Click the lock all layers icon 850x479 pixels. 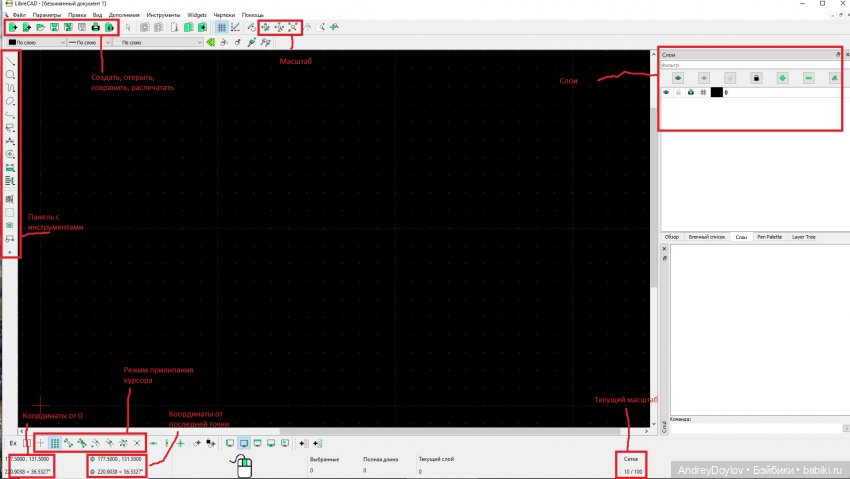pos(756,77)
